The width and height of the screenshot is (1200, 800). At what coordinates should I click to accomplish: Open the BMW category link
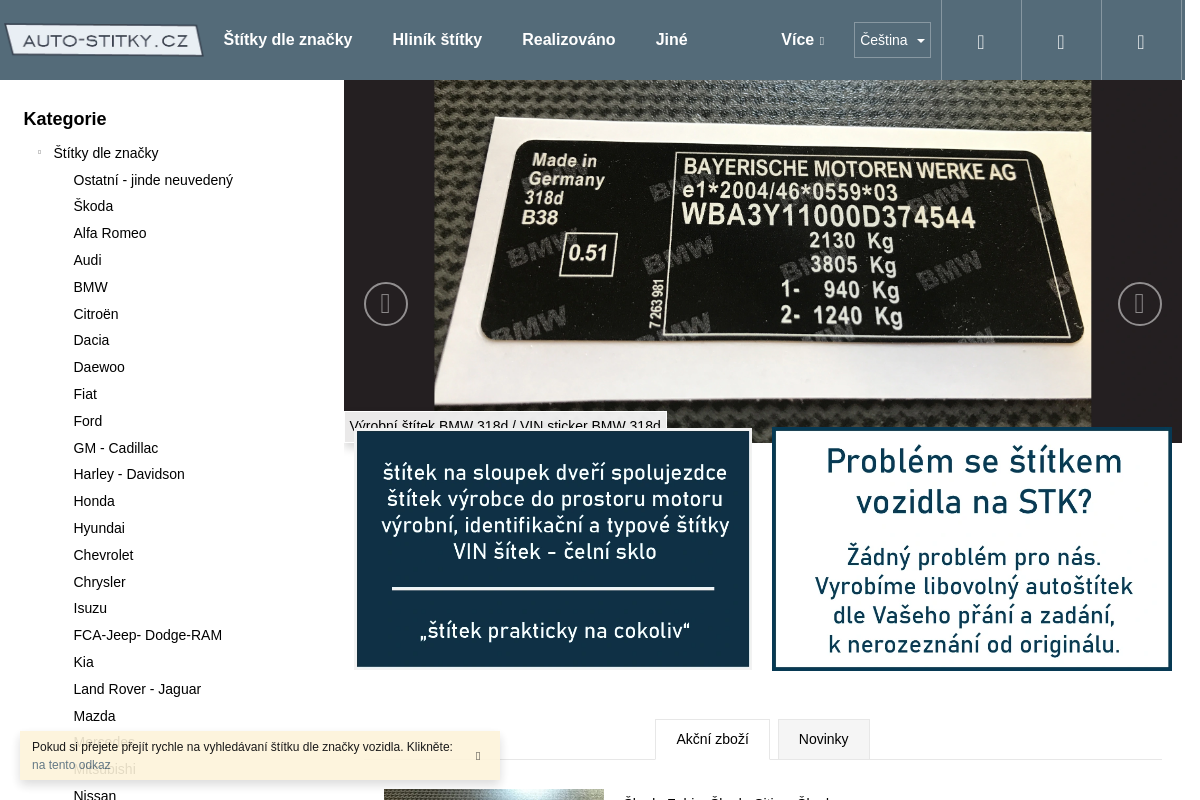pyautogui.click(x=90, y=287)
